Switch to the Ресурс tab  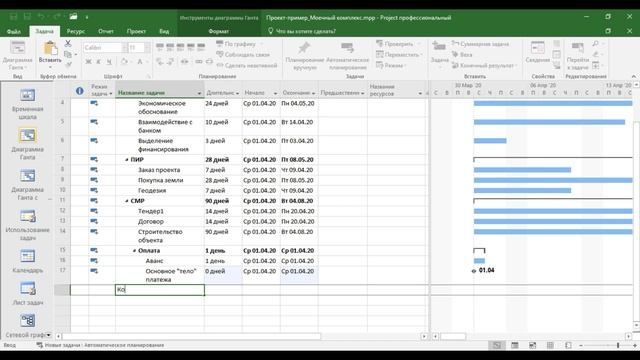(x=76, y=31)
